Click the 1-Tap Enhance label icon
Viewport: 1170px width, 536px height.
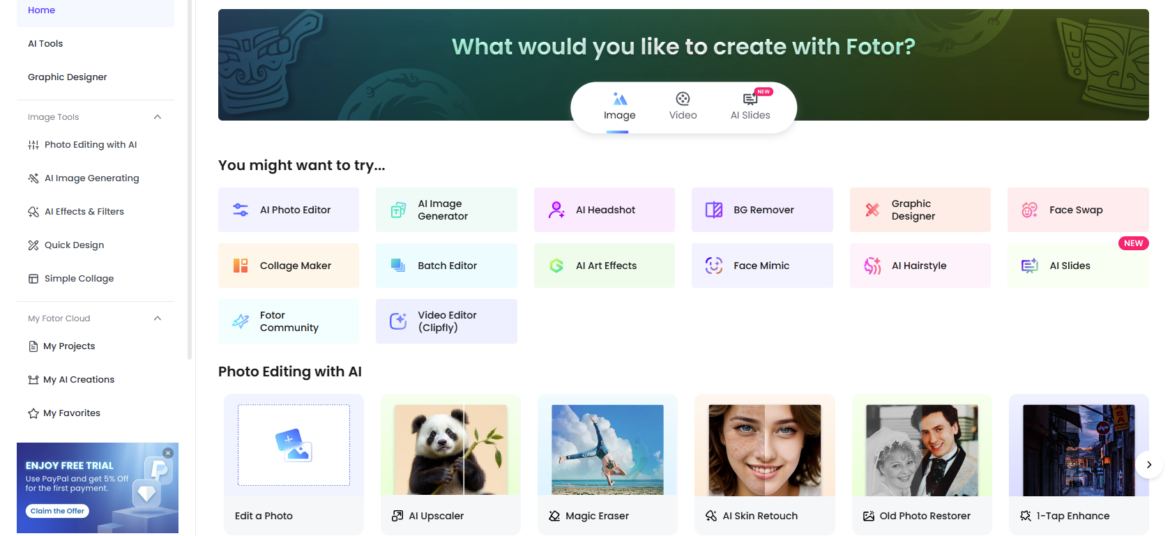(x=1025, y=516)
